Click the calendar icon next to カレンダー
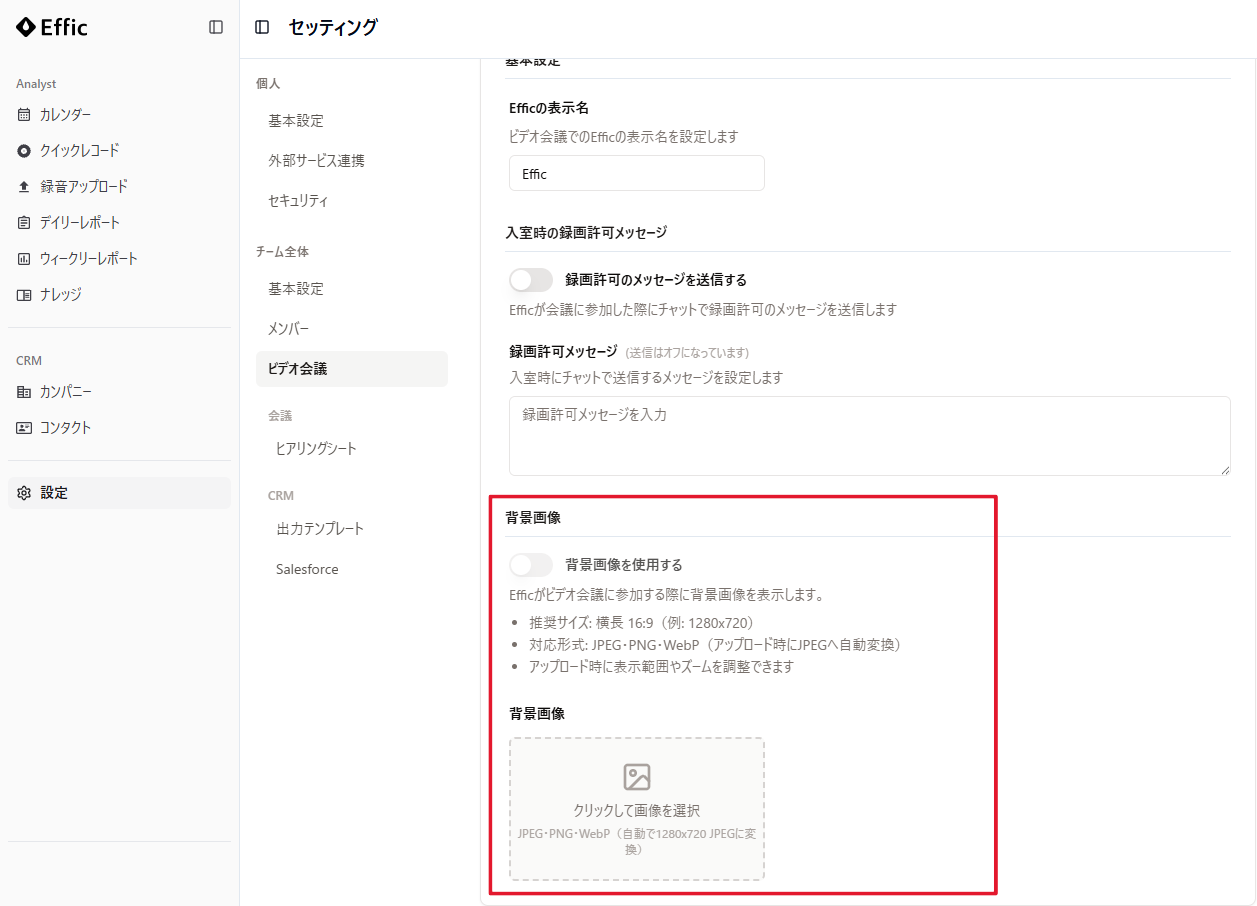Image resolution: width=1257 pixels, height=906 pixels. [x=24, y=115]
